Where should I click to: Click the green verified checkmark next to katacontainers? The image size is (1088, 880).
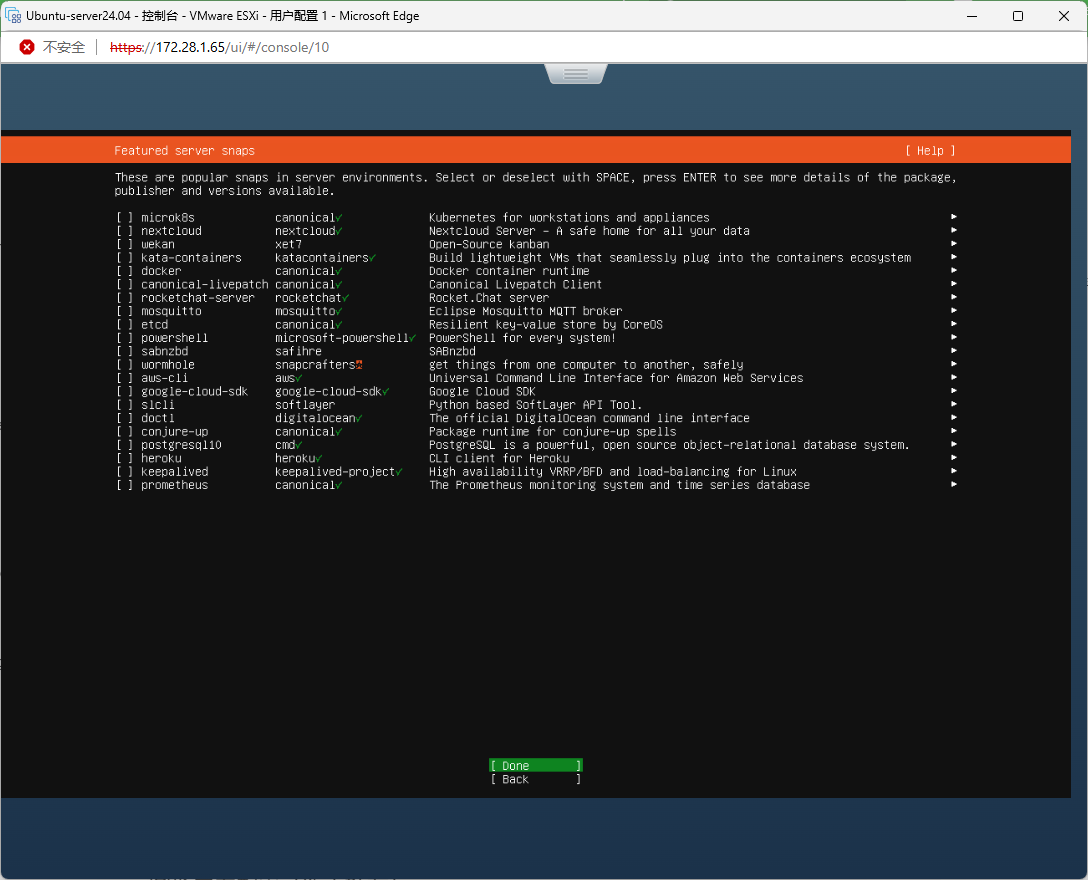(x=372, y=258)
